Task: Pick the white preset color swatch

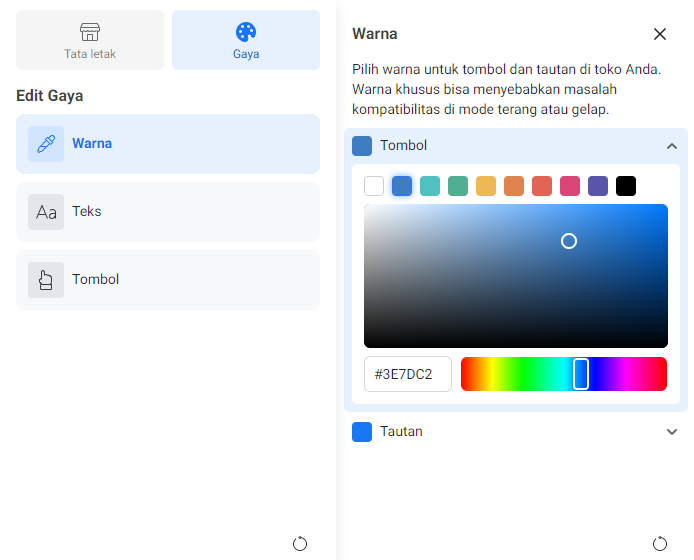Action: 374,186
